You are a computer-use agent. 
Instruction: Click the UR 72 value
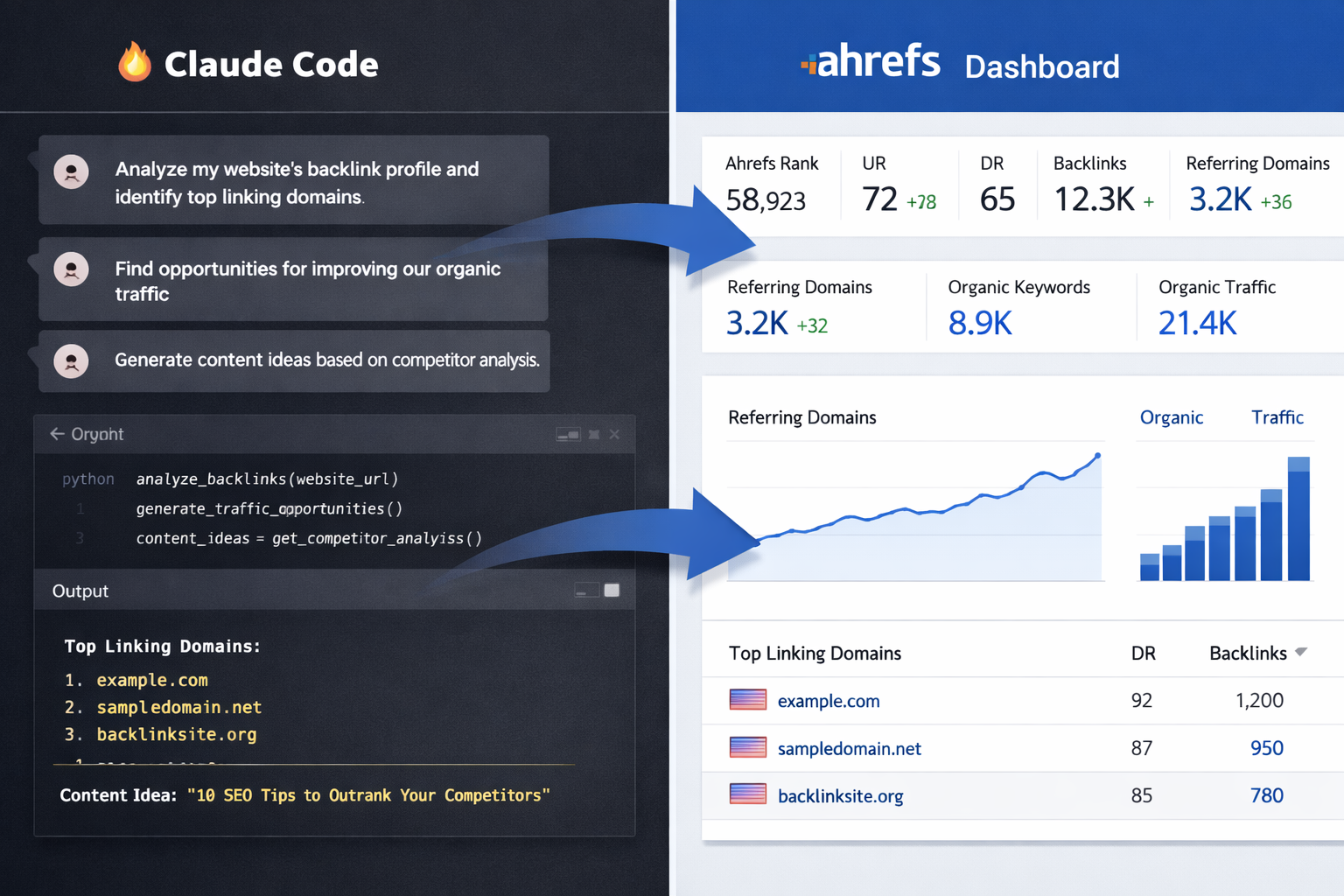tap(879, 199)
